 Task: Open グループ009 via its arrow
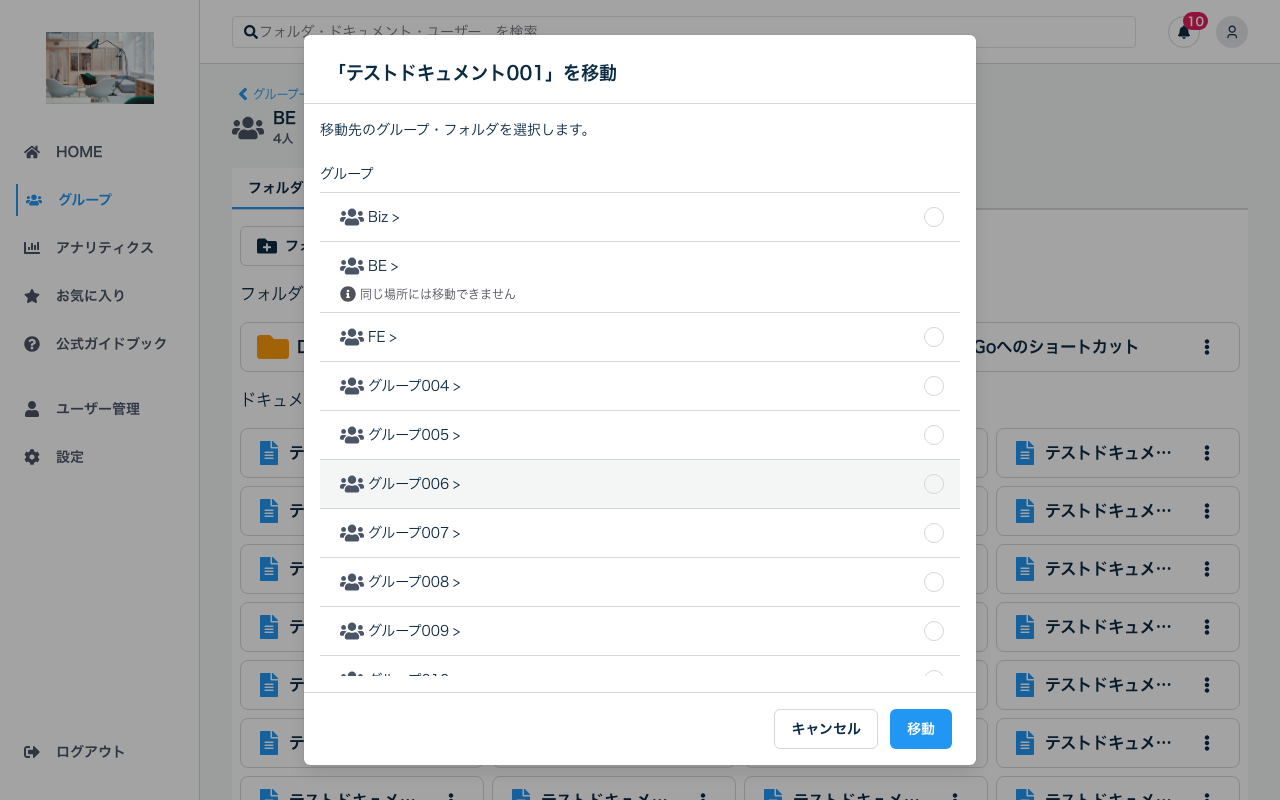tap(456, 631)
